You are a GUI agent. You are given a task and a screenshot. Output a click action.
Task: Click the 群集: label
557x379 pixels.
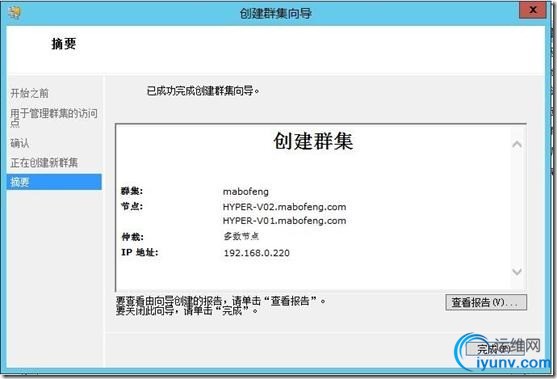(x=132, y=191)
